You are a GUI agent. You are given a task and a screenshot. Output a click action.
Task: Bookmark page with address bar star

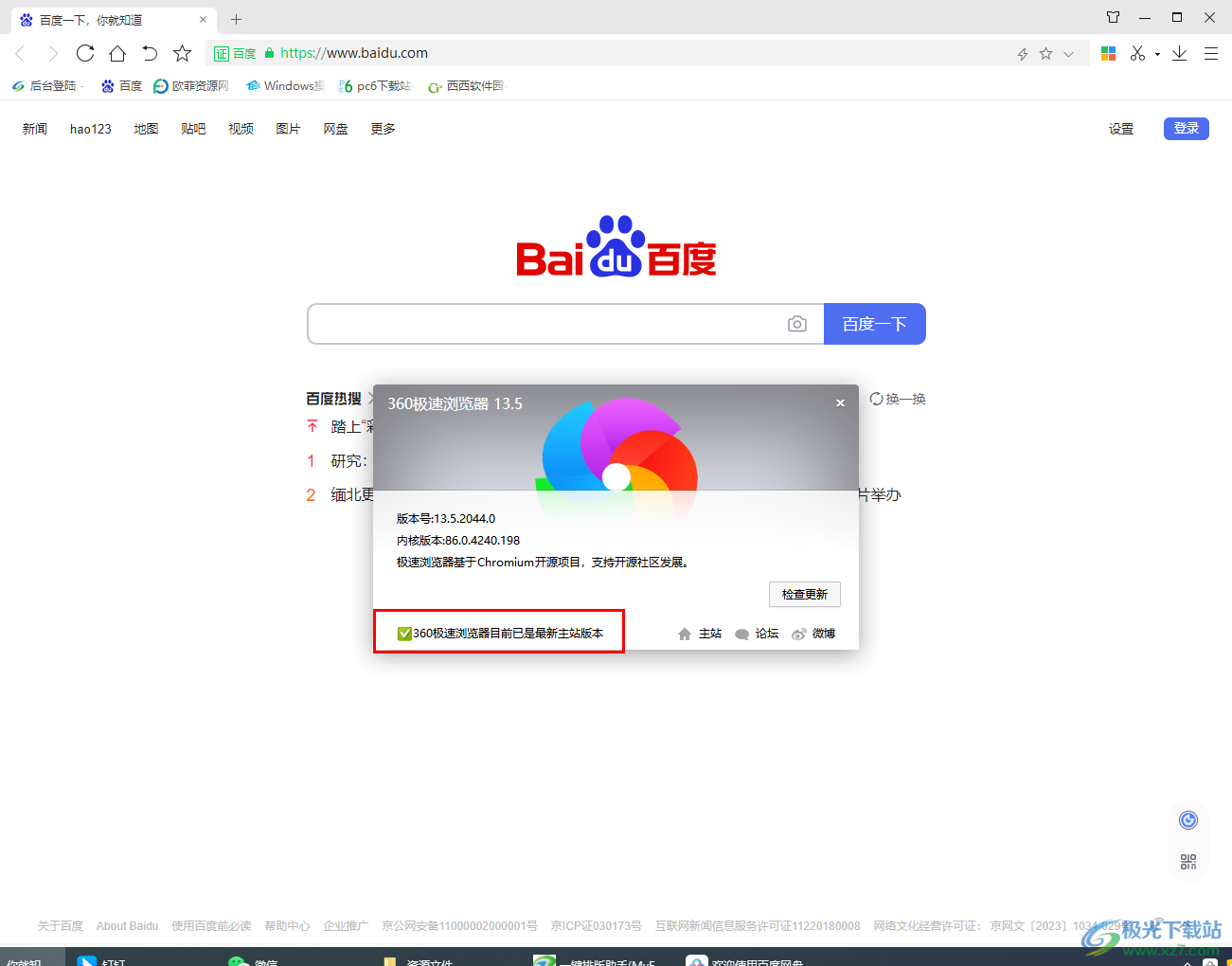click(1045, 54)
